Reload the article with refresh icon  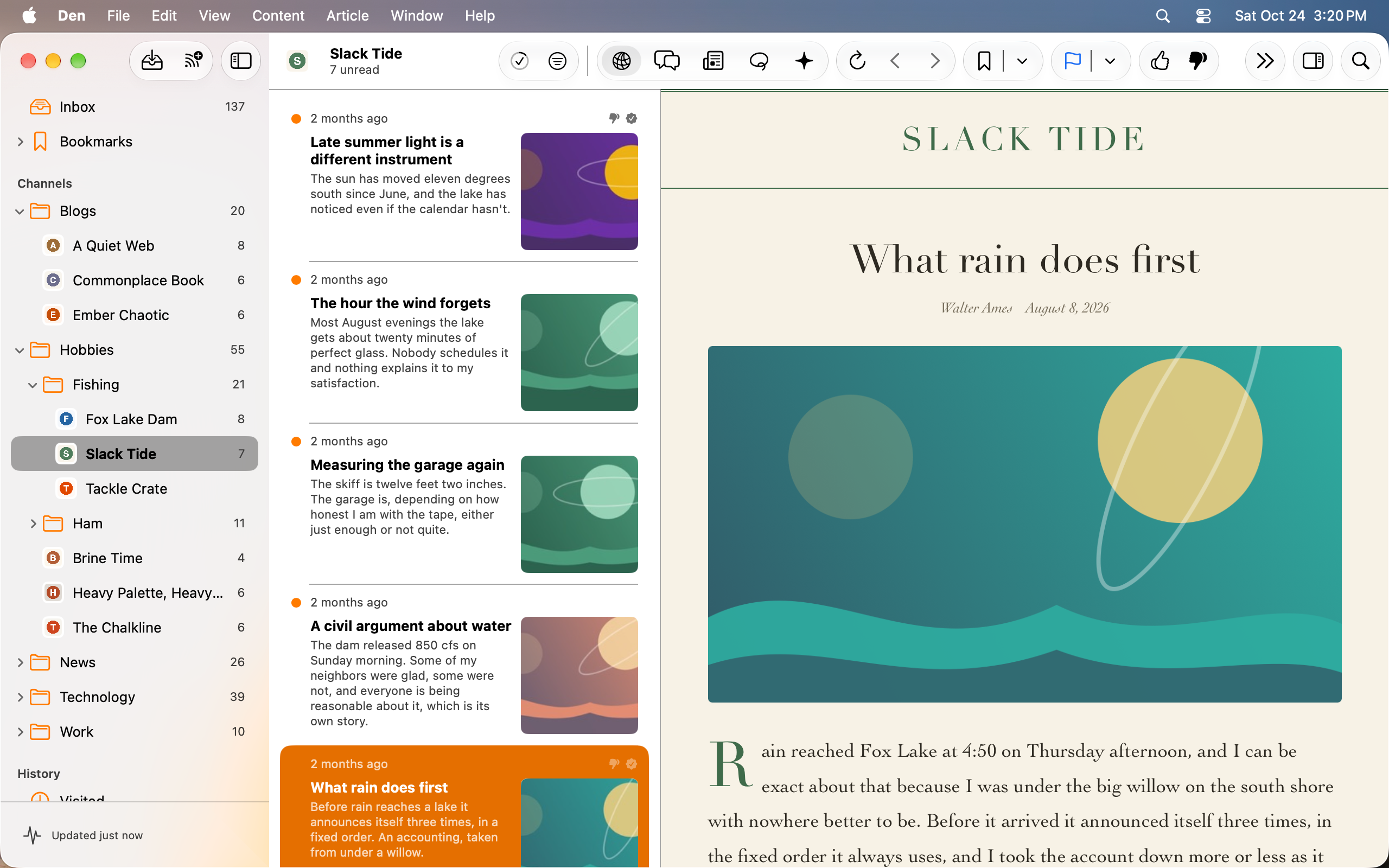[857, 60]
